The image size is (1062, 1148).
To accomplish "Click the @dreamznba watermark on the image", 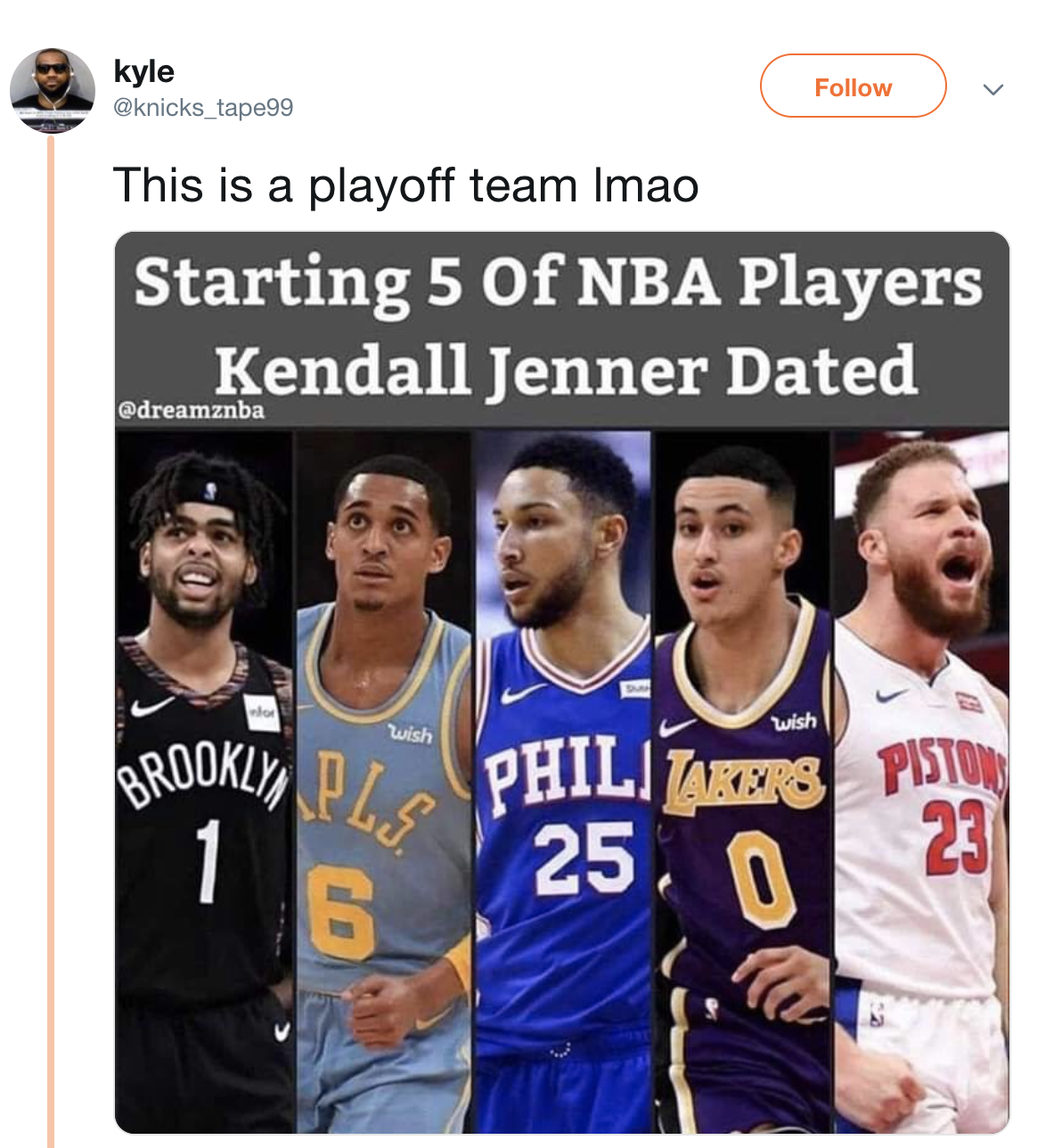I will click(x=192, y=410).
